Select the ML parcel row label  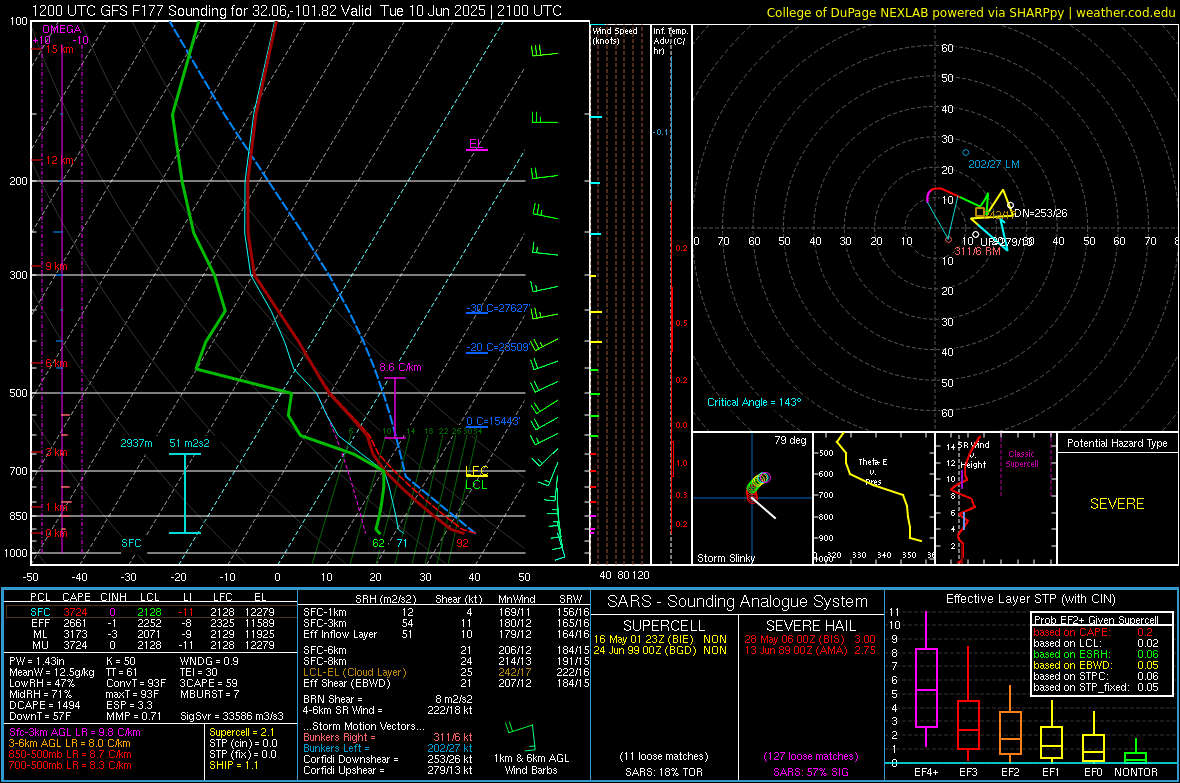tap(40, 634)
